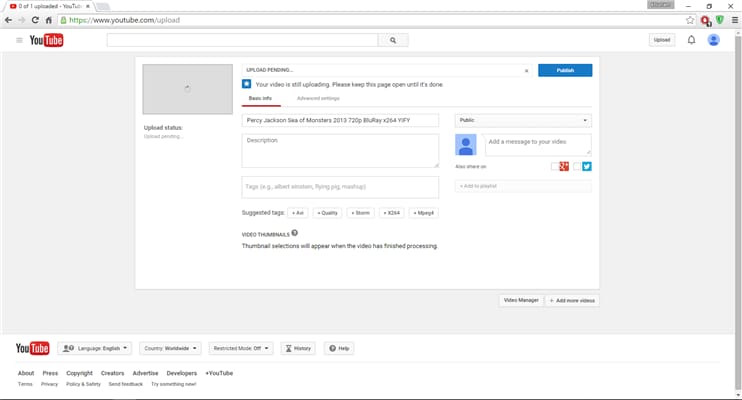Click the browser home icon

(x=48, y=20)
